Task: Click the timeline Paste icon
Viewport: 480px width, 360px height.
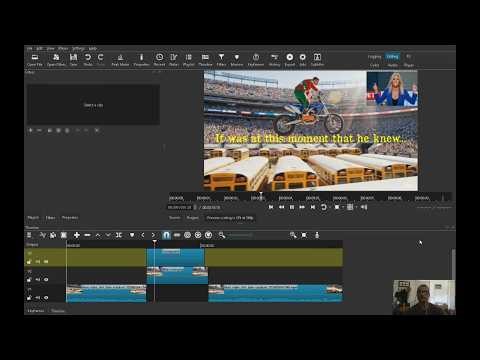Action: coord(63,235)
